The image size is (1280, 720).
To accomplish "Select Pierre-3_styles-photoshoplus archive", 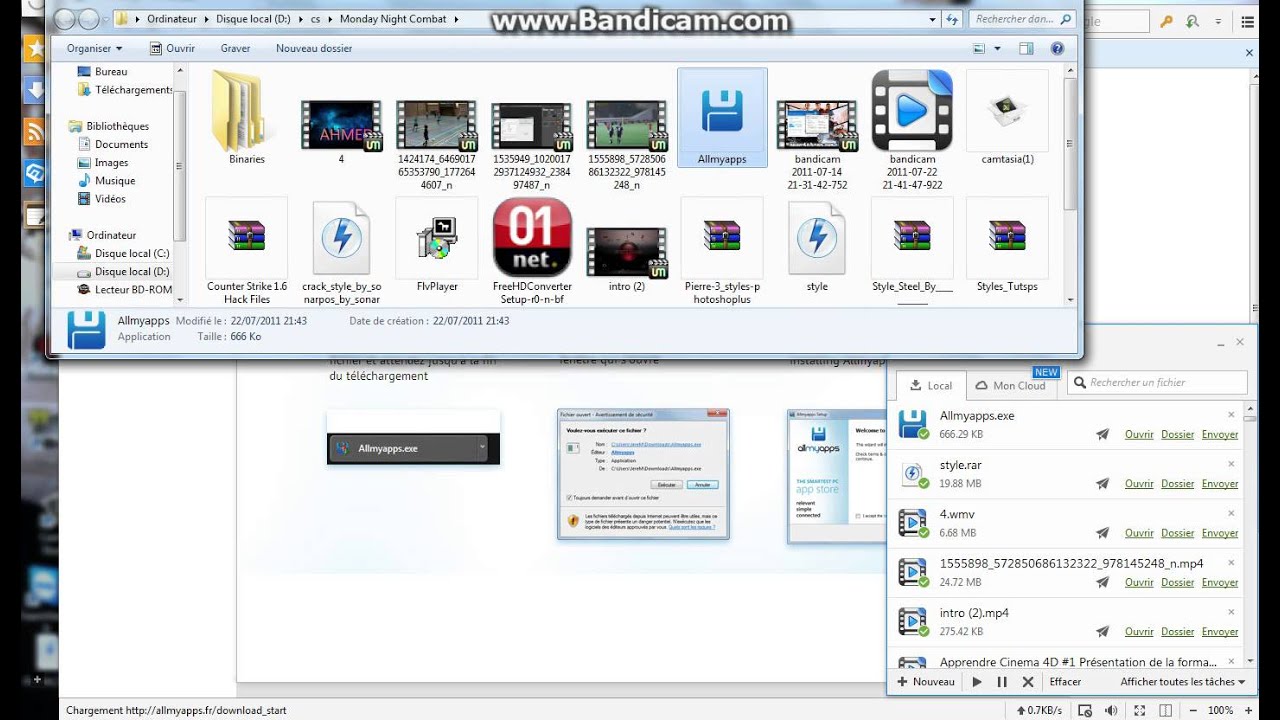I will 722,251.
